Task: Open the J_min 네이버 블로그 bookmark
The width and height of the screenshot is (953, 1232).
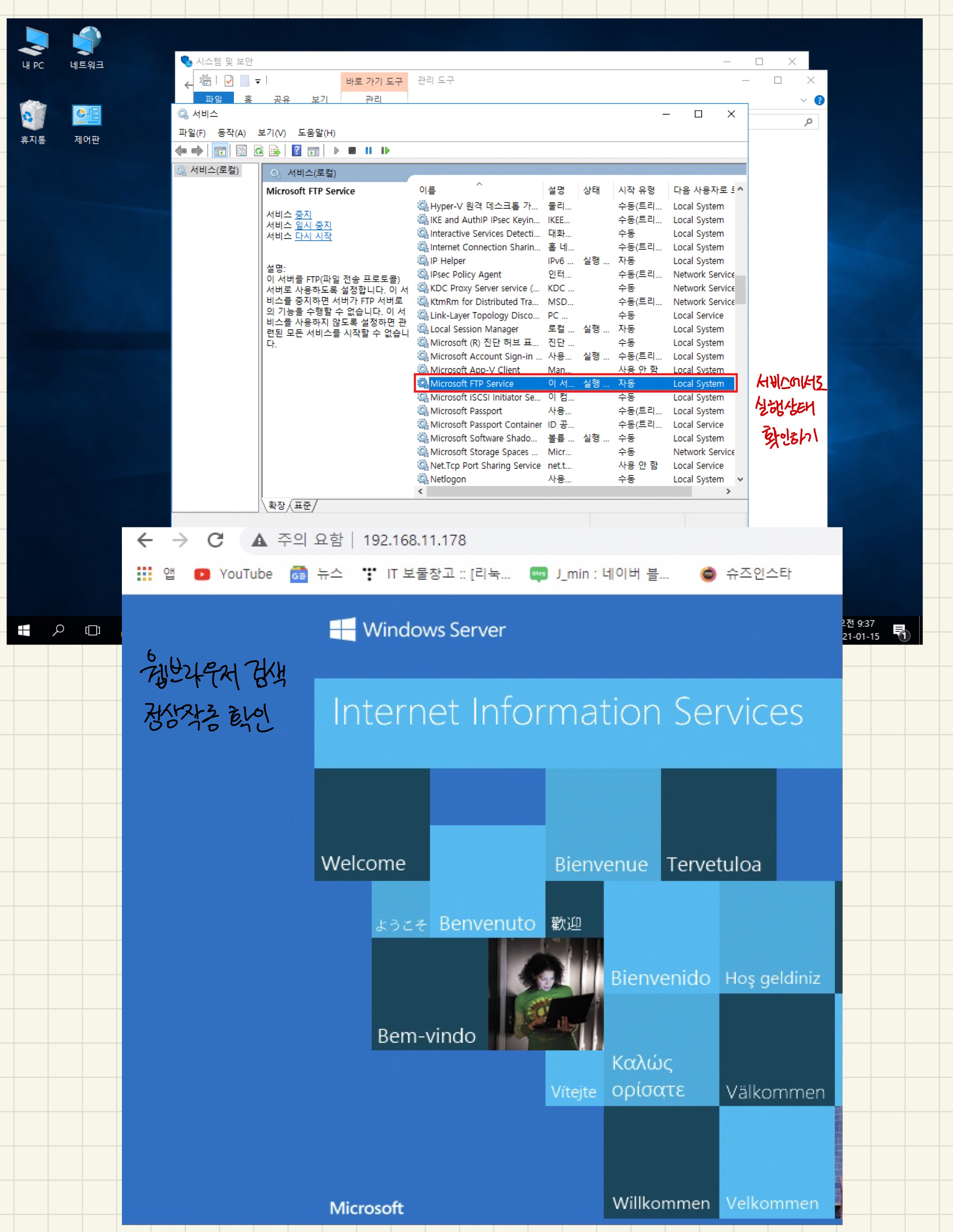Action: [x=599, y=574]
